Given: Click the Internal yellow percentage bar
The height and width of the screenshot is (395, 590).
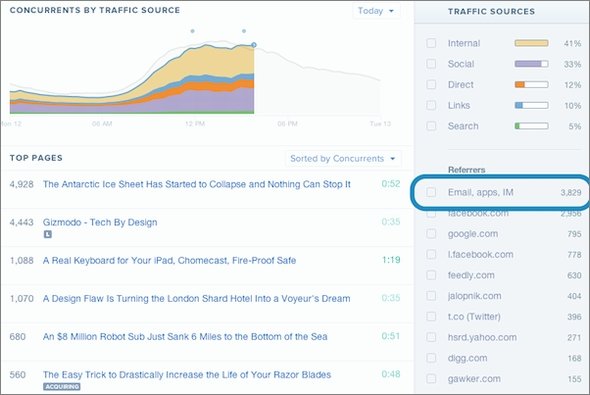Looking at the screenshot, I should coord(531,43).
